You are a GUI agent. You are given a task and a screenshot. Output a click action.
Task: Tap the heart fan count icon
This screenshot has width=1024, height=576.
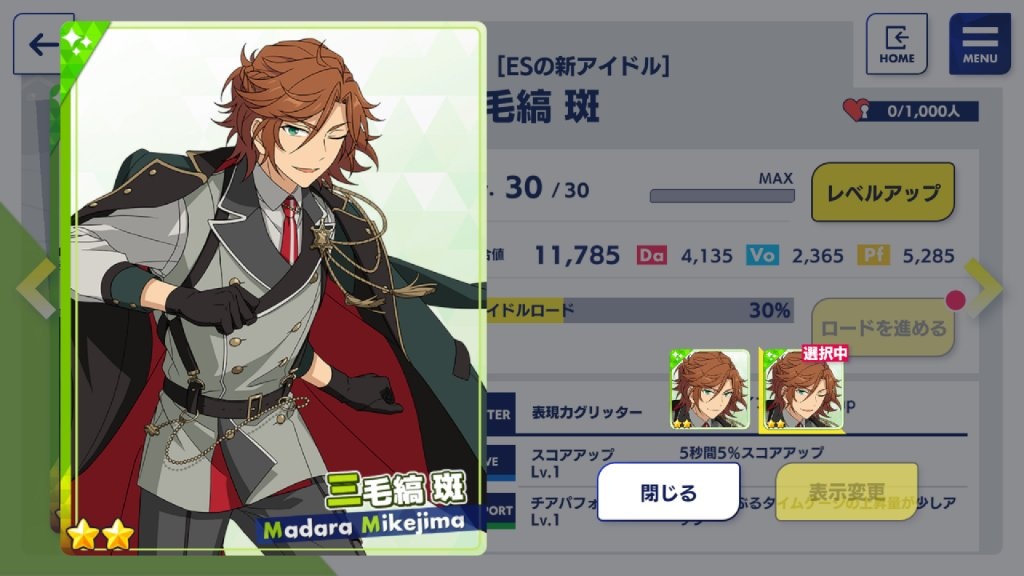point(856,110)
